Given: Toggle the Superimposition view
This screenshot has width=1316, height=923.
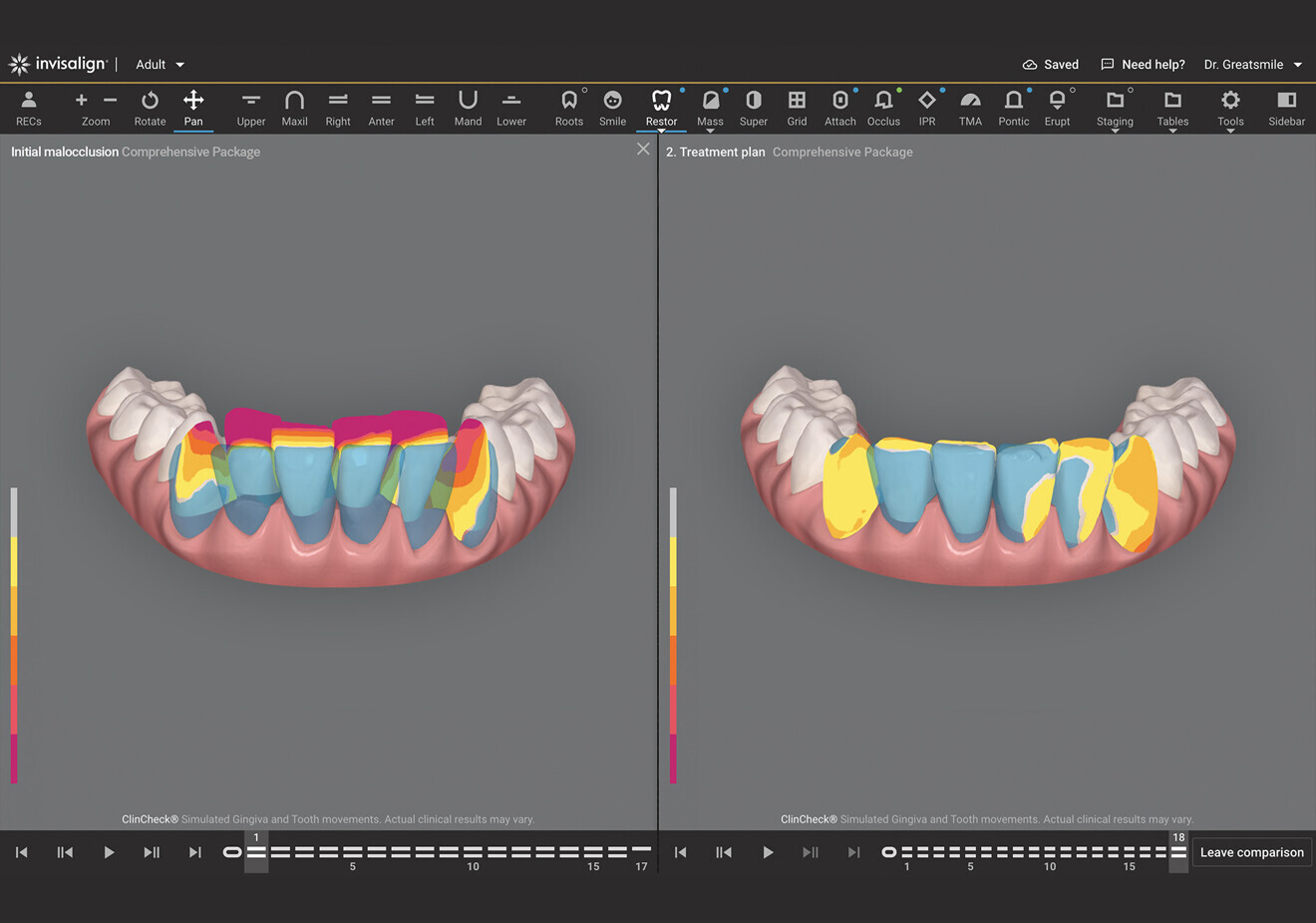Looking at the screenshot, I should [753, 108].
